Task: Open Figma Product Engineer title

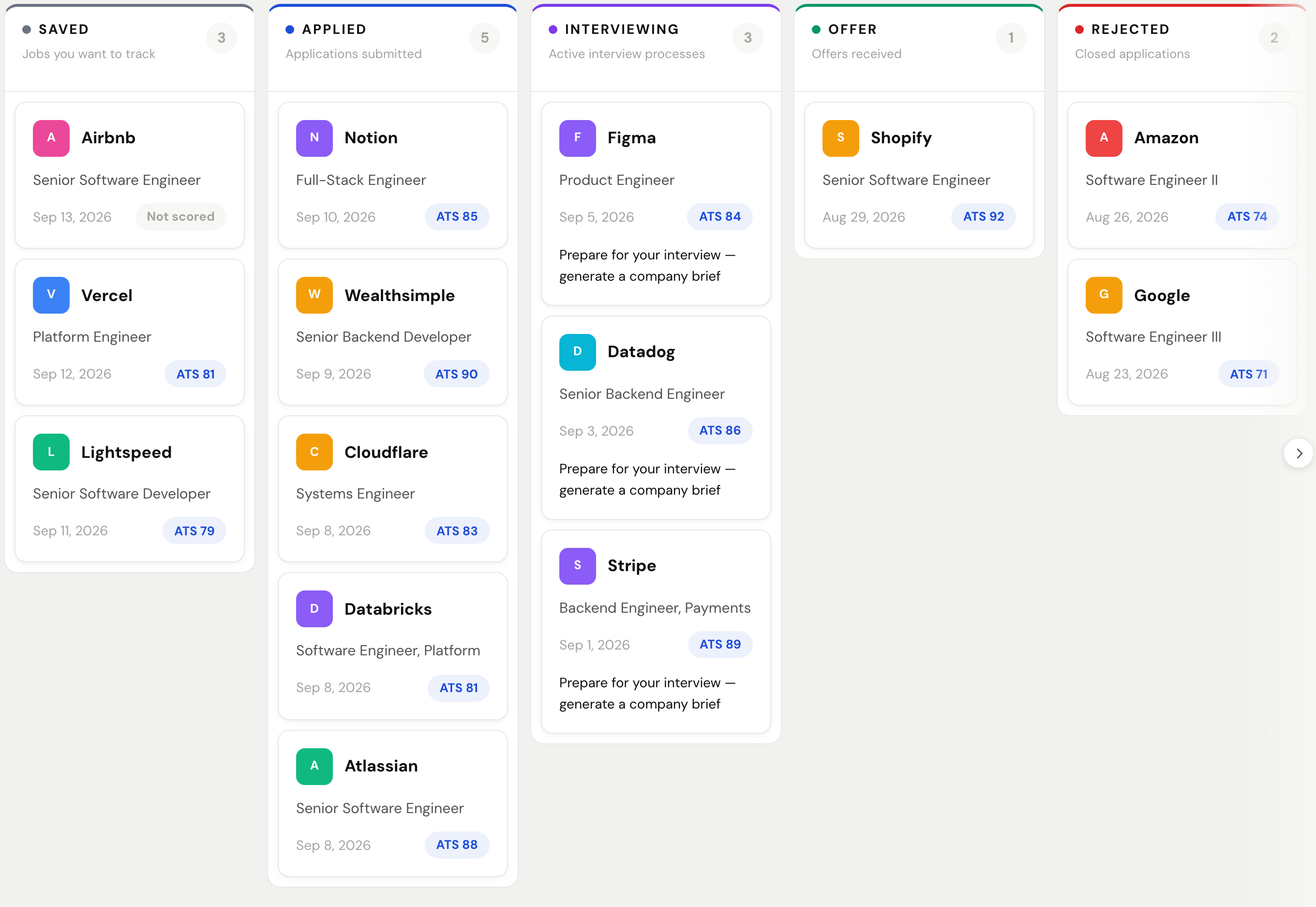Action: click(x=616, y=180)
